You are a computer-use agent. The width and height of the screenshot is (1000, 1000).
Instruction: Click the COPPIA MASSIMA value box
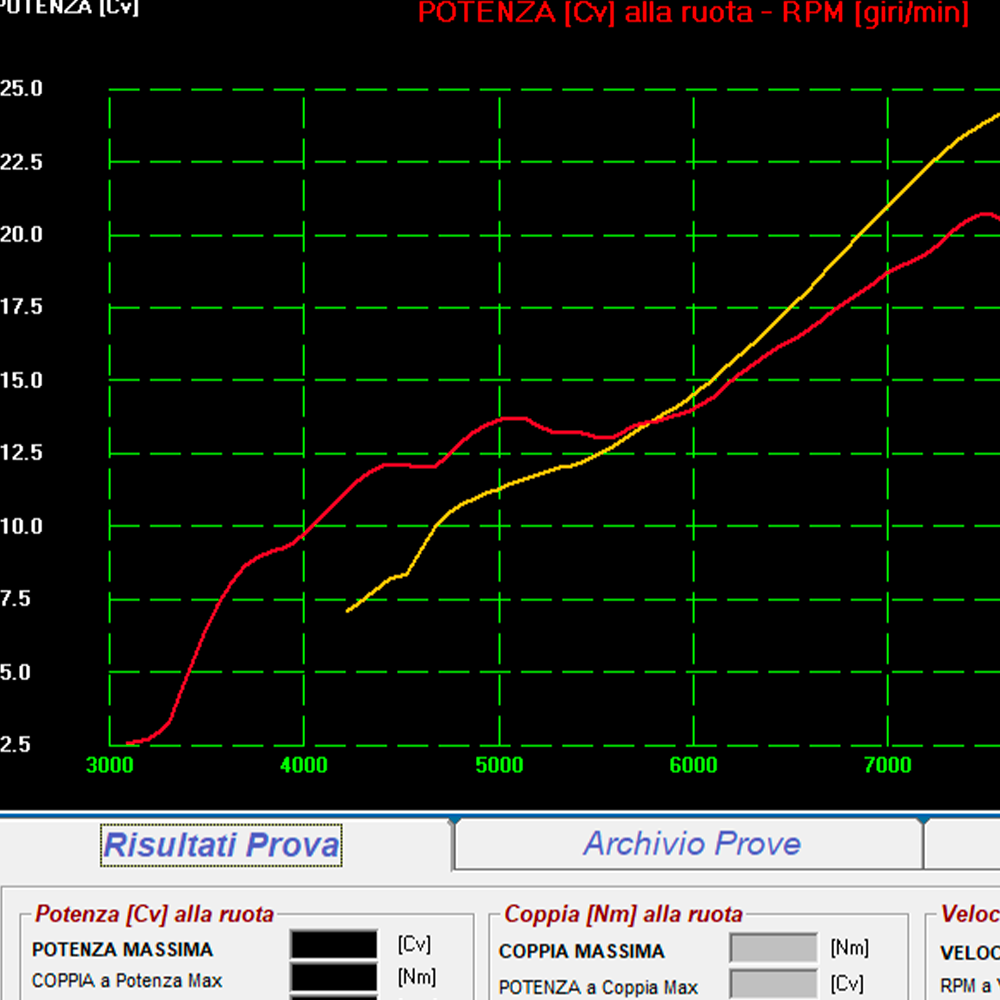pyautogui.click(x=773, y=948)
